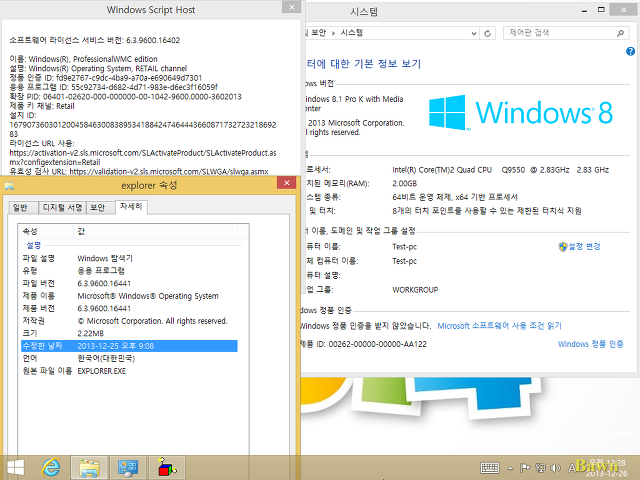Click the product ID 00262-00000-00000-AA122 text
This screenshot has height=480, width=640.
(378, 344)
